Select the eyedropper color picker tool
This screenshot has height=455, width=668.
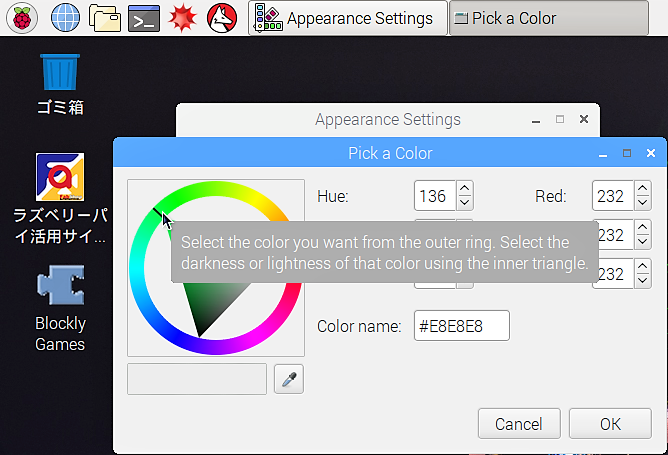289,379
